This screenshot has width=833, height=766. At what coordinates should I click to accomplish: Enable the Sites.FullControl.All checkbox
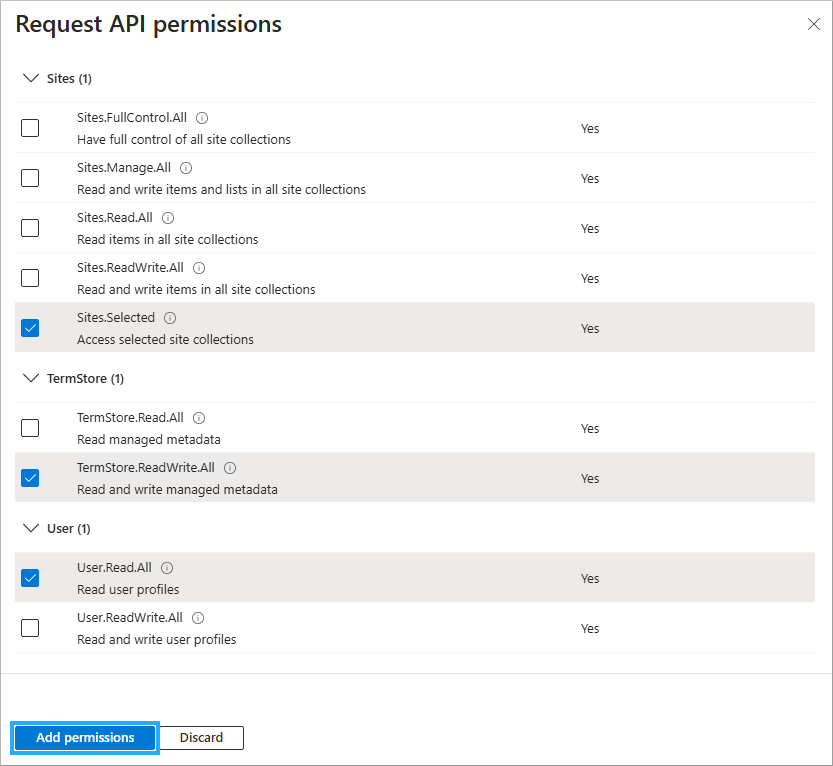[x=30, y=128]
